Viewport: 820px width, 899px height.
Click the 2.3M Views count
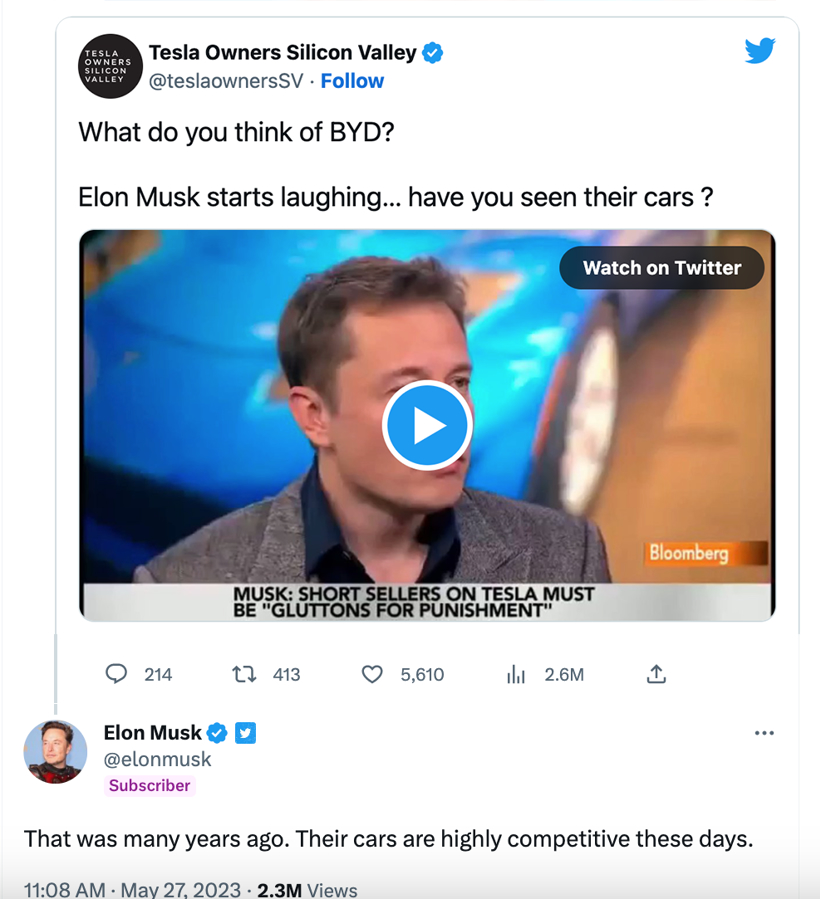(307, 890)
